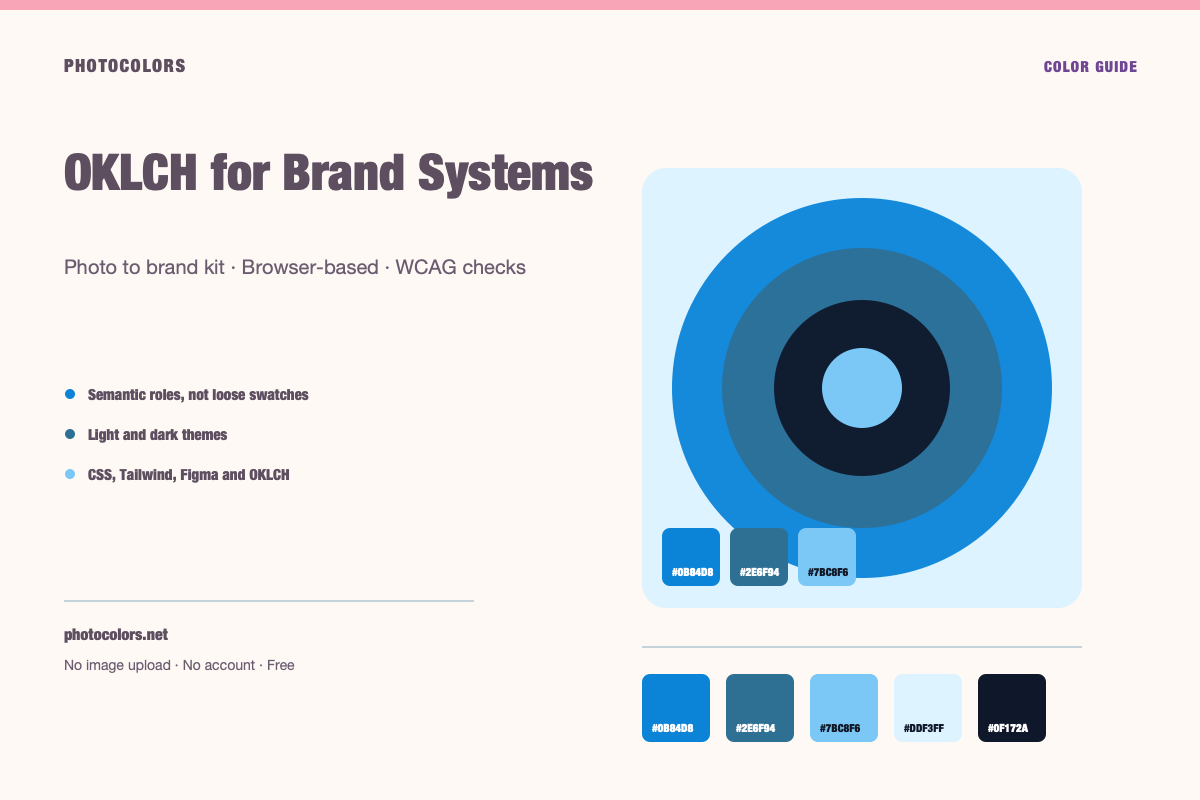Open the COLOR GUIDE header label
Screen dimensions: 1200x800
[1090, 67]
